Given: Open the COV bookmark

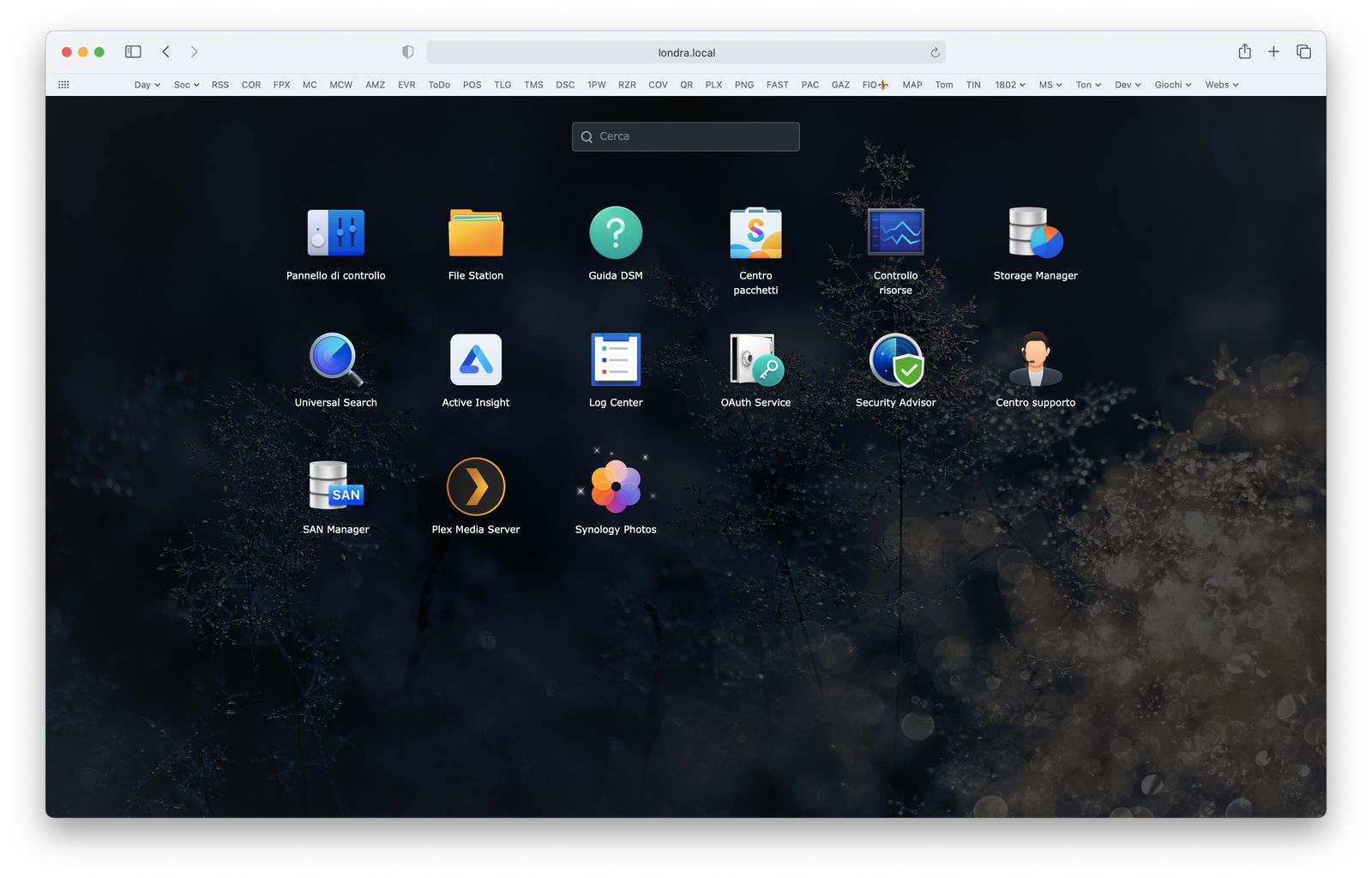Looking at the screenshot, I should (x=658, y=85).
